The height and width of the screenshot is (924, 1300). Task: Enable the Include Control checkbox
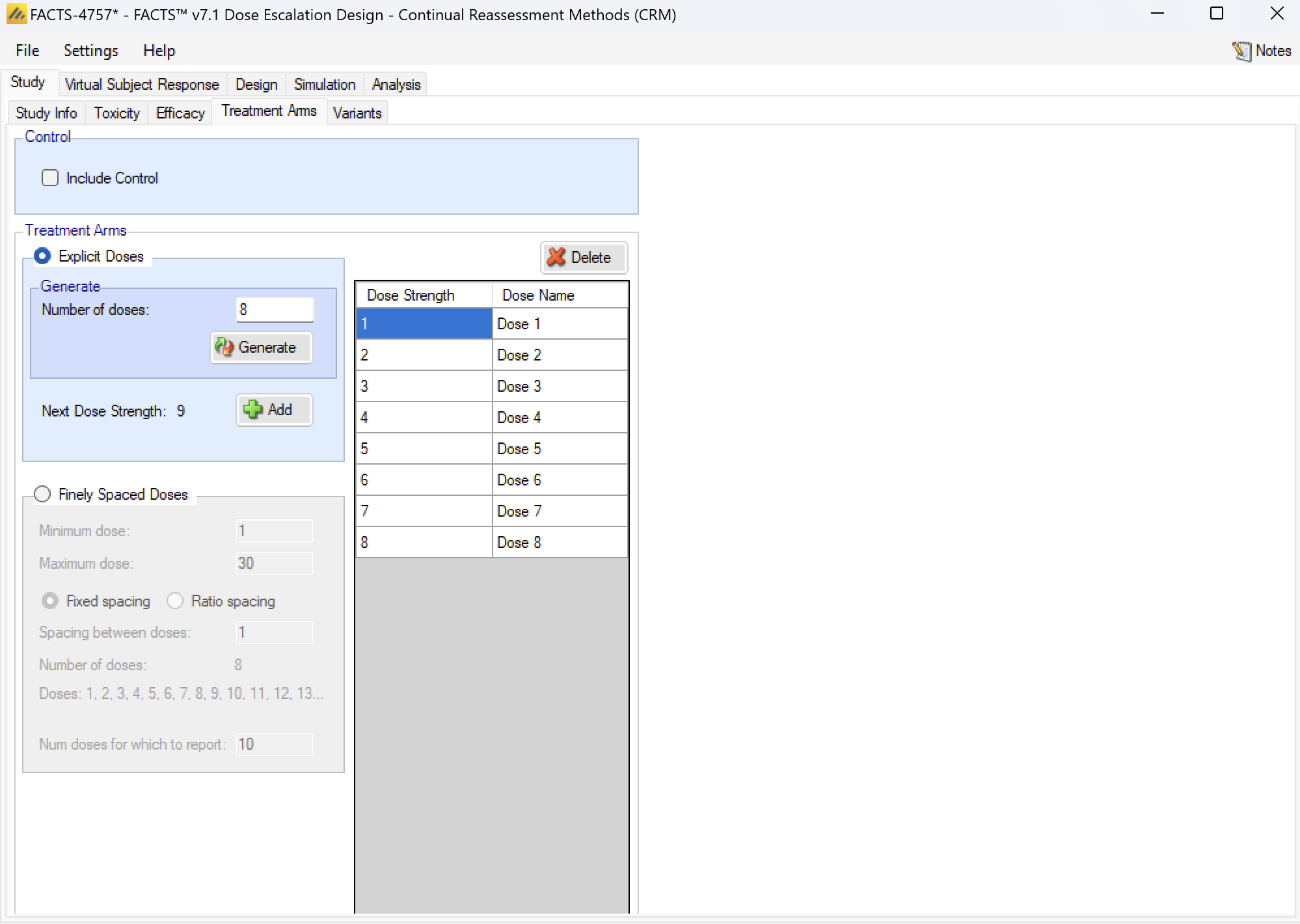50,178
